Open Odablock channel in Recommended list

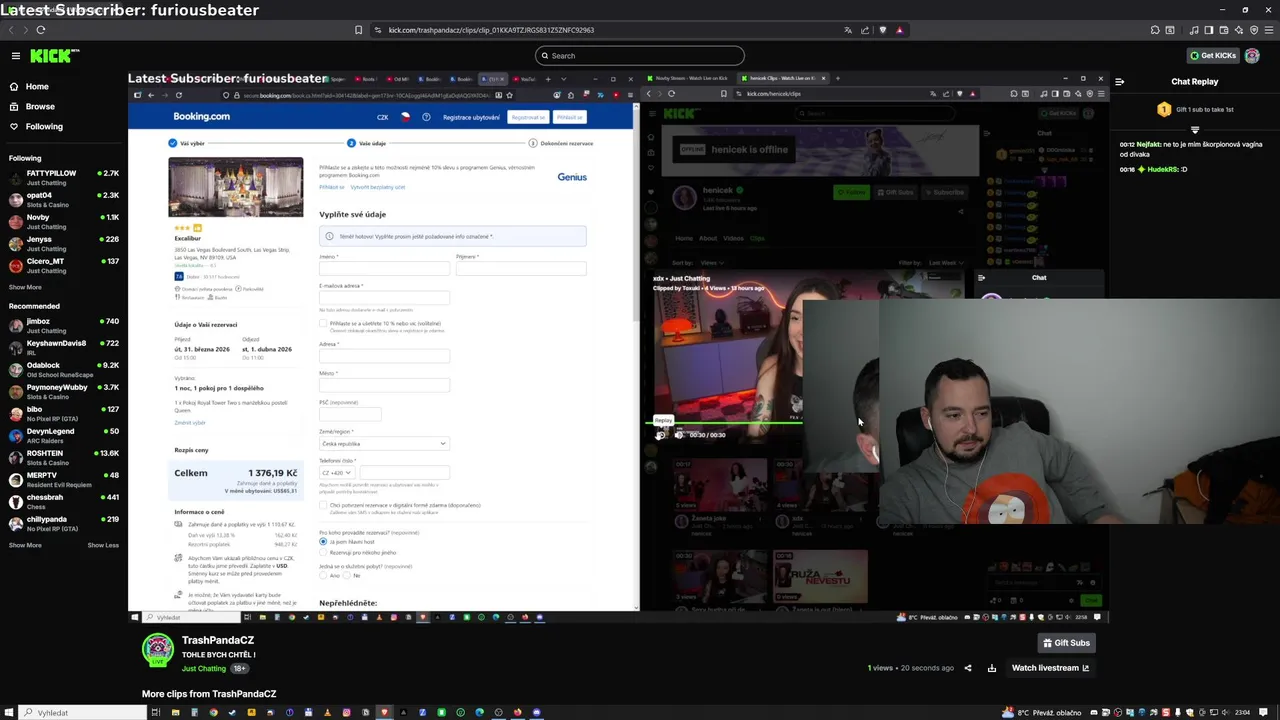[64, 370]
